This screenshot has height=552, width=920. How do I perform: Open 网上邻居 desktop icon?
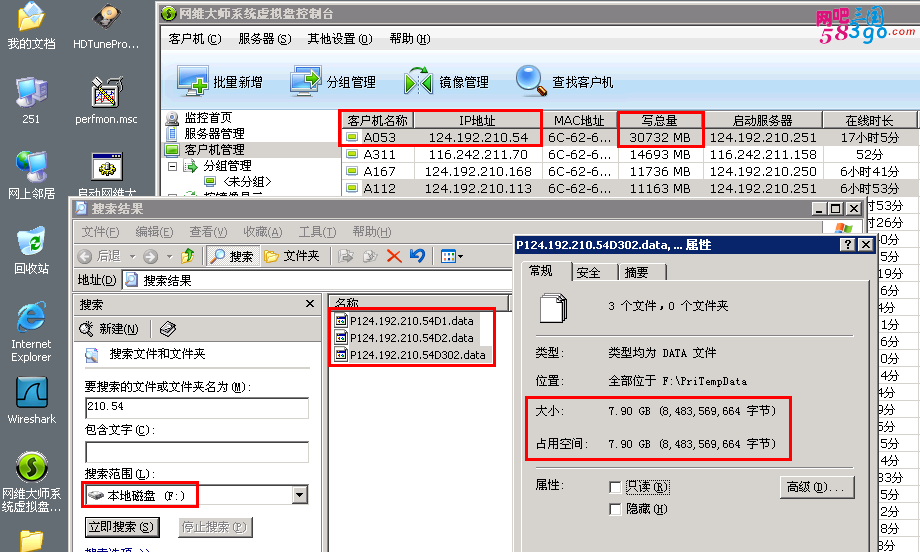[31, 175]
